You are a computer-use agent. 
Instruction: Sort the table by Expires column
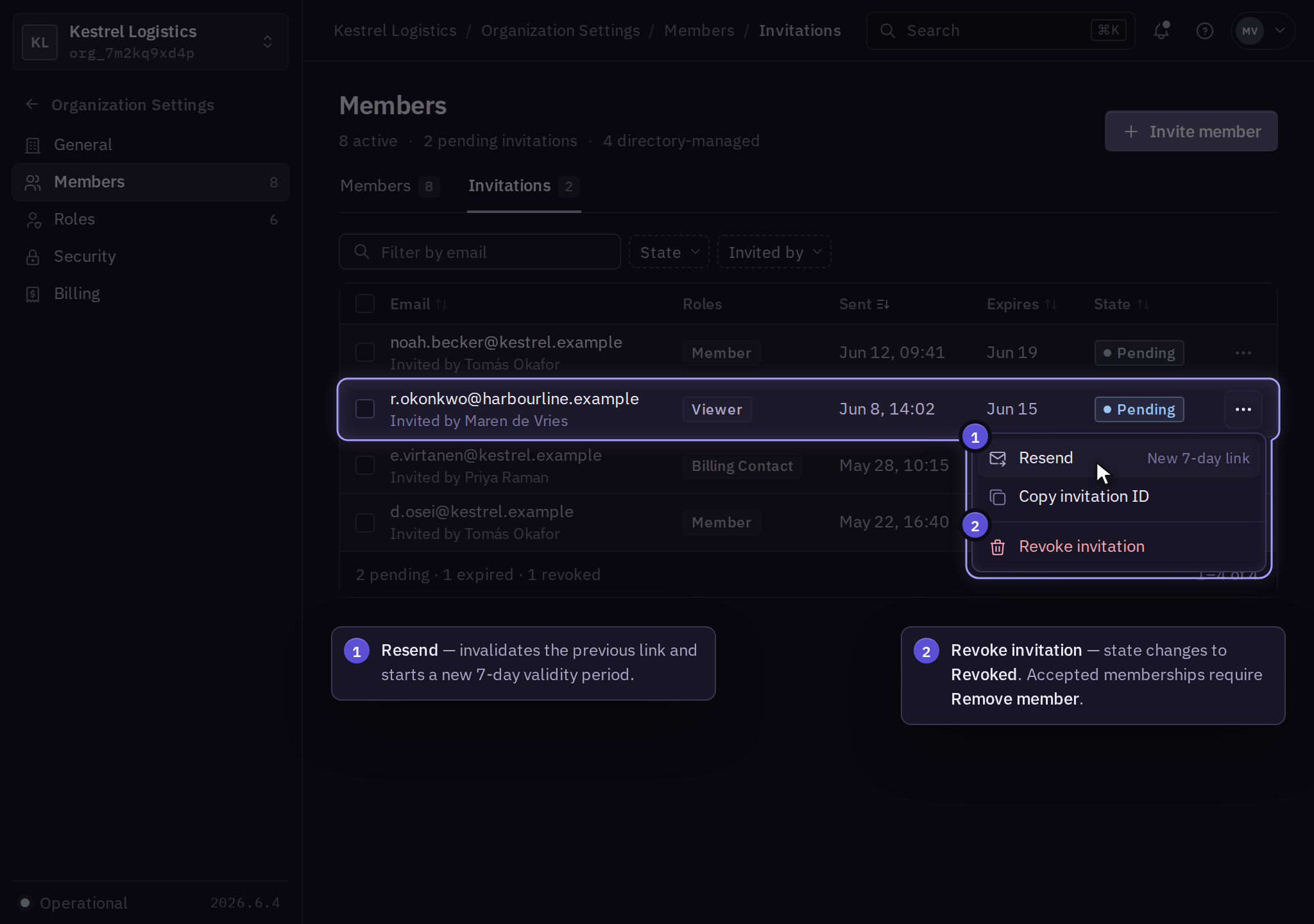point(1021,304)
